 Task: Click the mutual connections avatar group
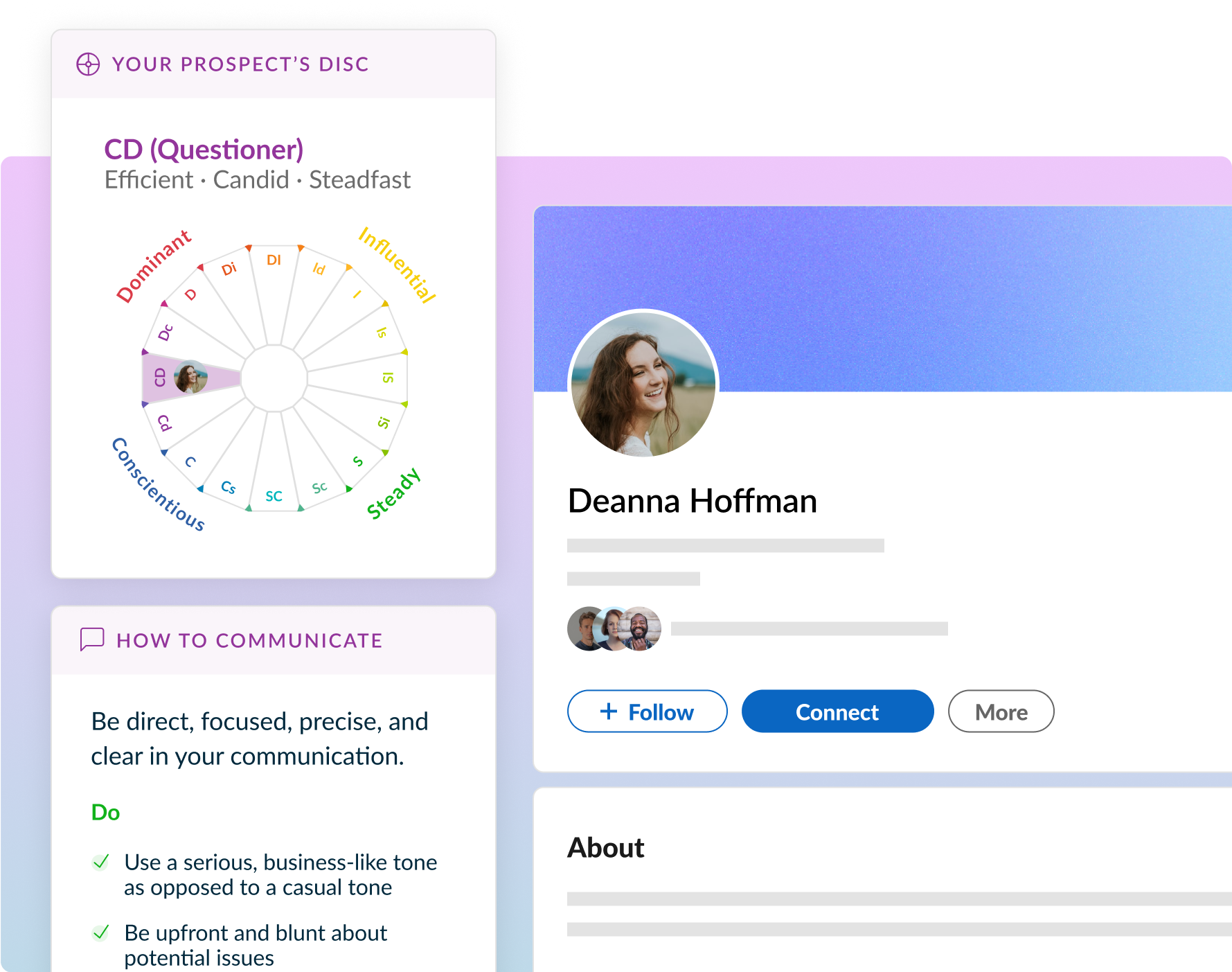point(614,629)
